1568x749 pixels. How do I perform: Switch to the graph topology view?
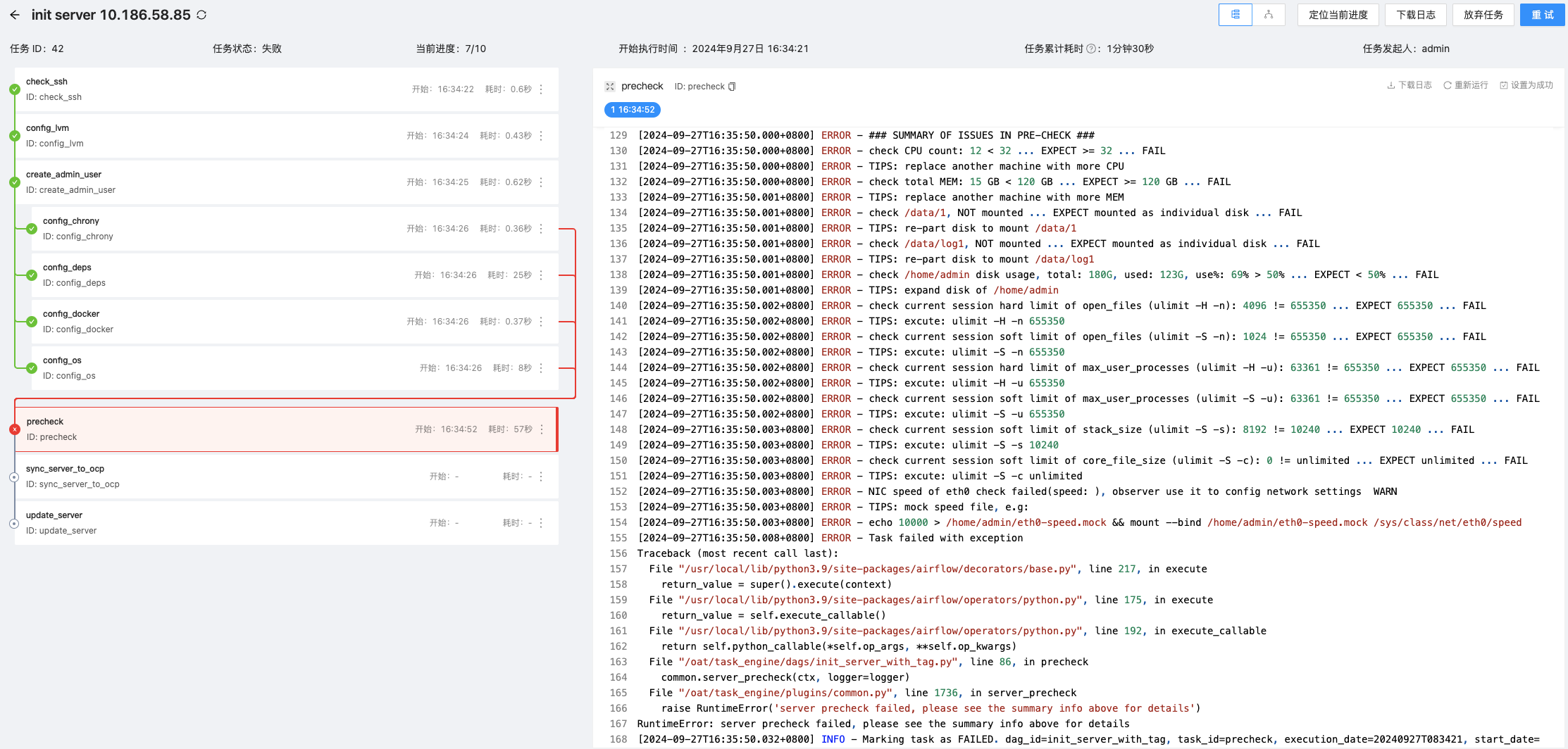1269,15
